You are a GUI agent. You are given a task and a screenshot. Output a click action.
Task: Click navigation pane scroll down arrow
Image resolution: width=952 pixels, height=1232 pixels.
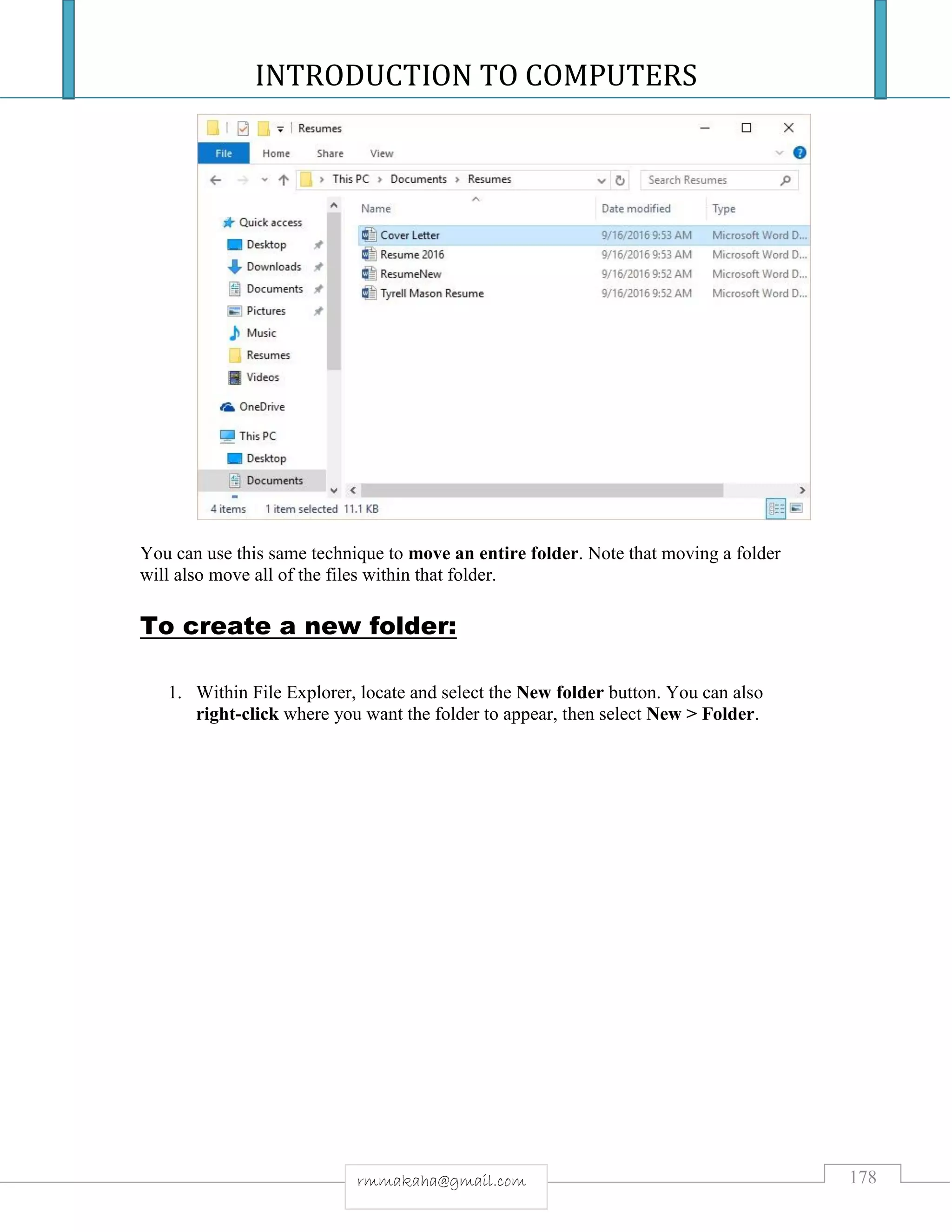(334, 490)
